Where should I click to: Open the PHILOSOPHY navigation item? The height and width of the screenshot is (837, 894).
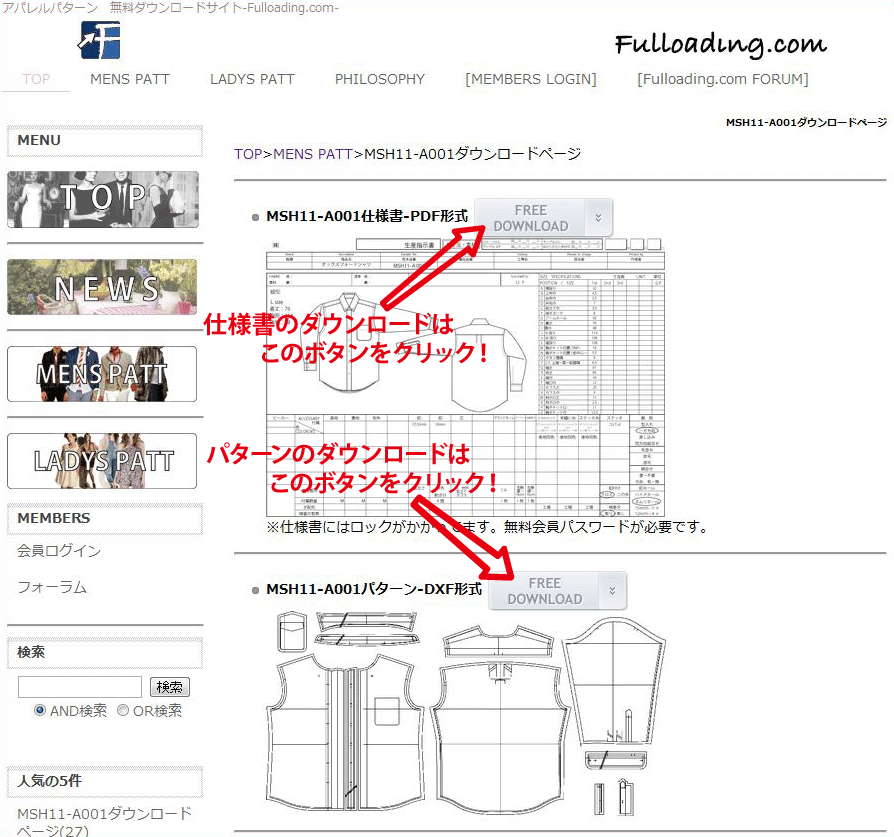[x=380, y=79]
